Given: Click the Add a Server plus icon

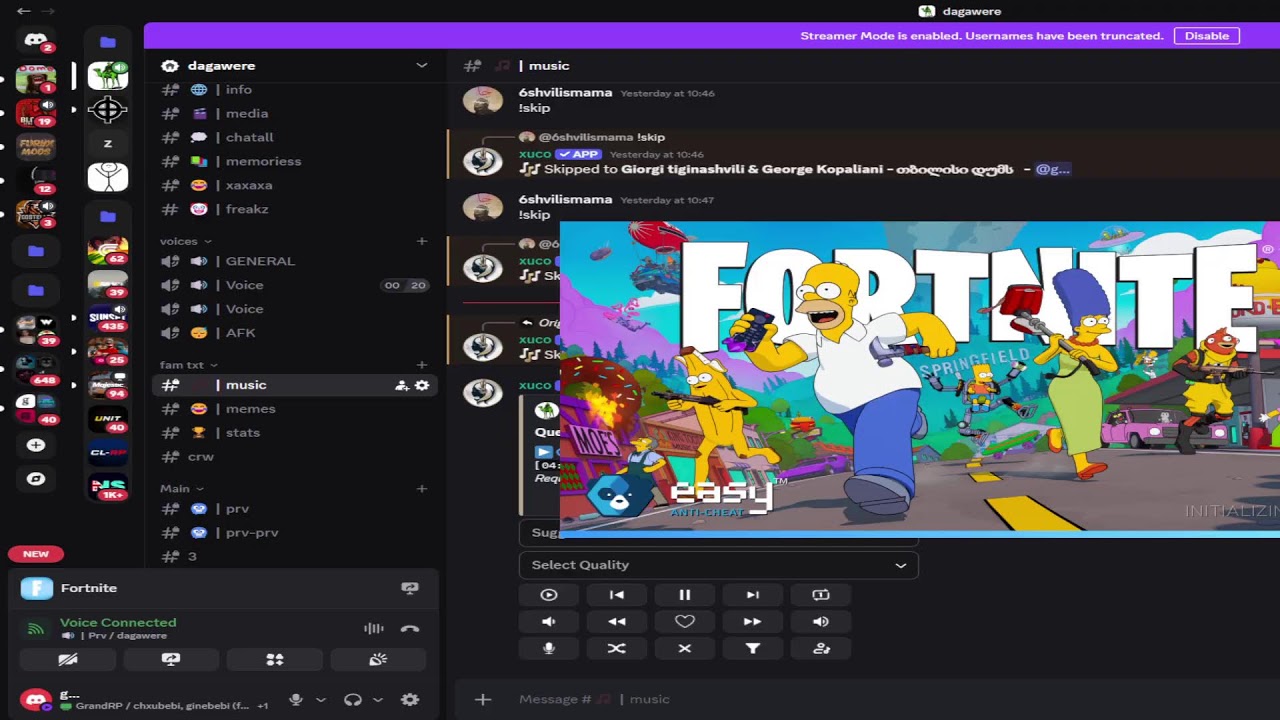Looking at the screenshot, I should pyautogui.click(x=36, y=445).
